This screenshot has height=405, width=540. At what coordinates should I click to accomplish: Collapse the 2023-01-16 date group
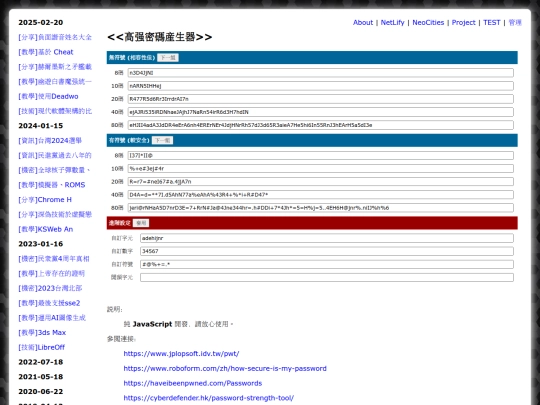click(x=41, y=244)
